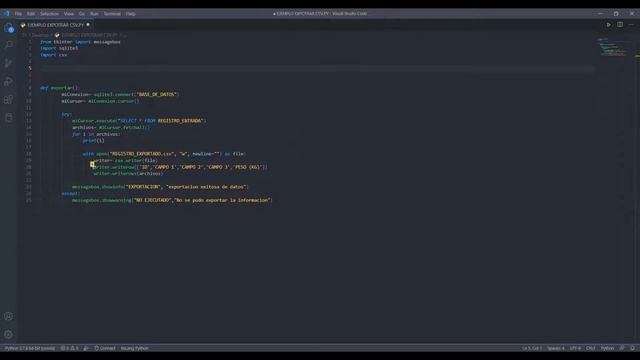Open the File menu
Screen dimensions: 640x360
[x=18, y=14]
